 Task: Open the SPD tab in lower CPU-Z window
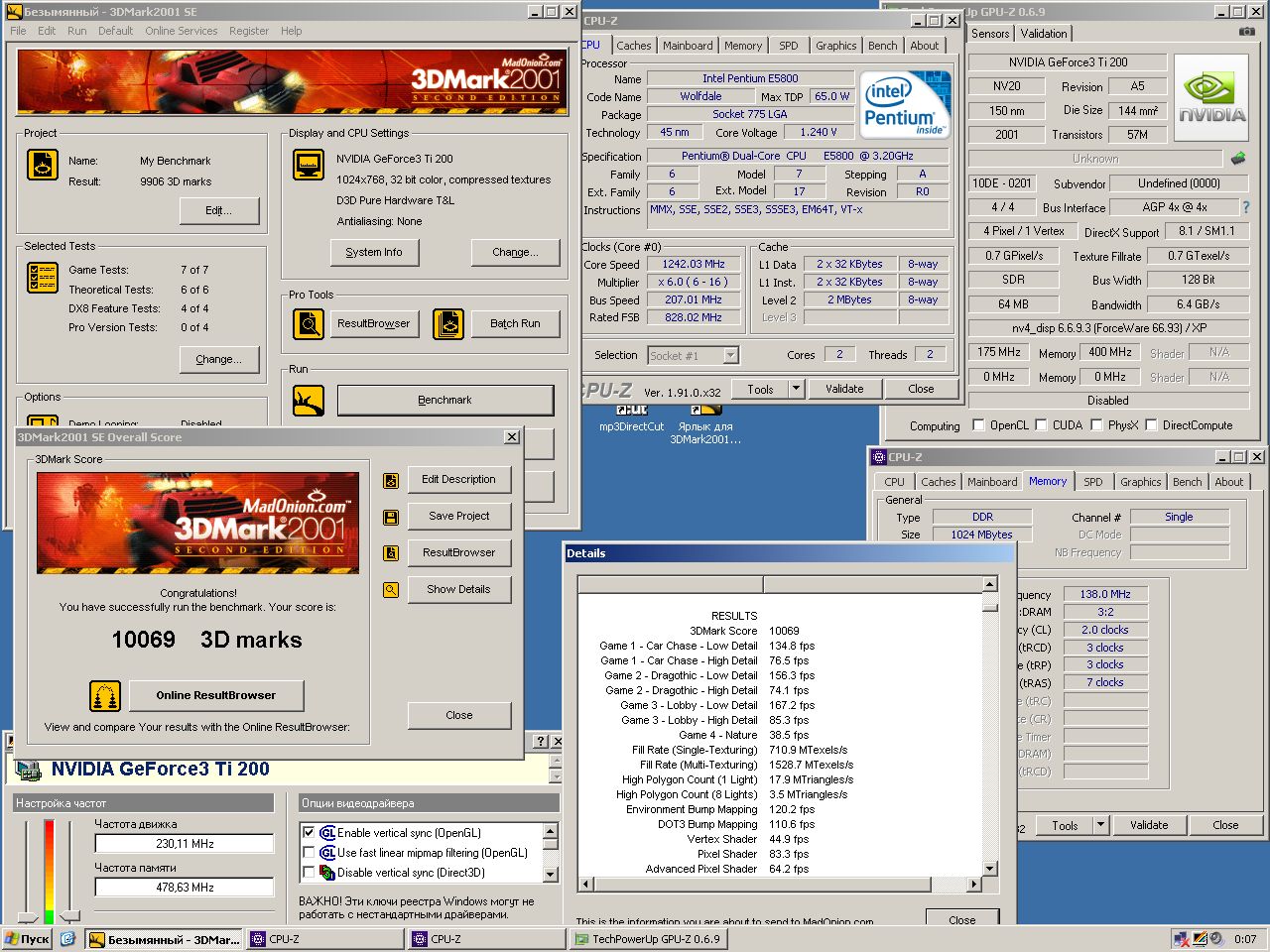pyautogui.click(x=1092, y=482)
